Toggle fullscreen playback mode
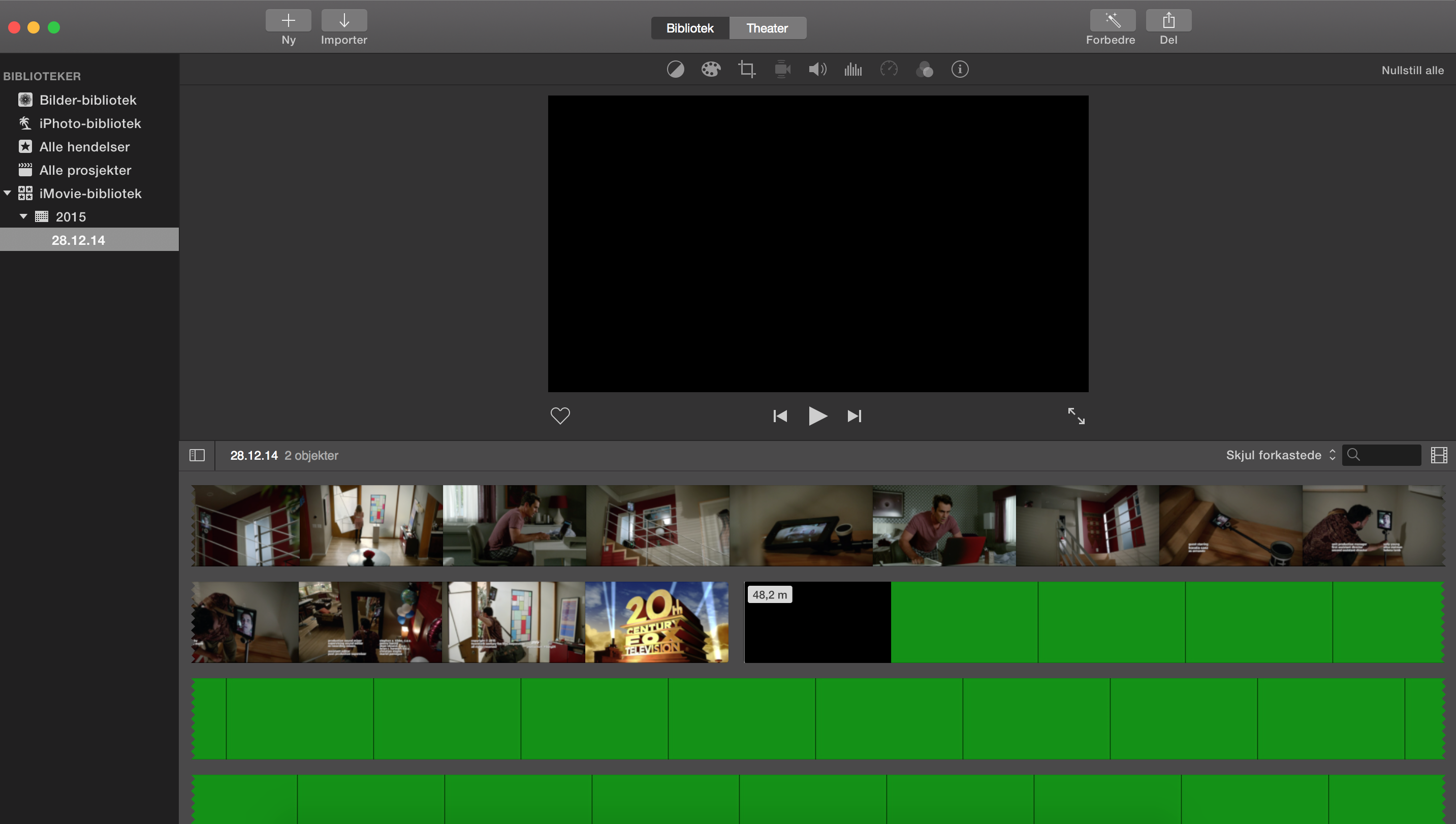This screenshot has width=1456, height=824. (1075, 416)
